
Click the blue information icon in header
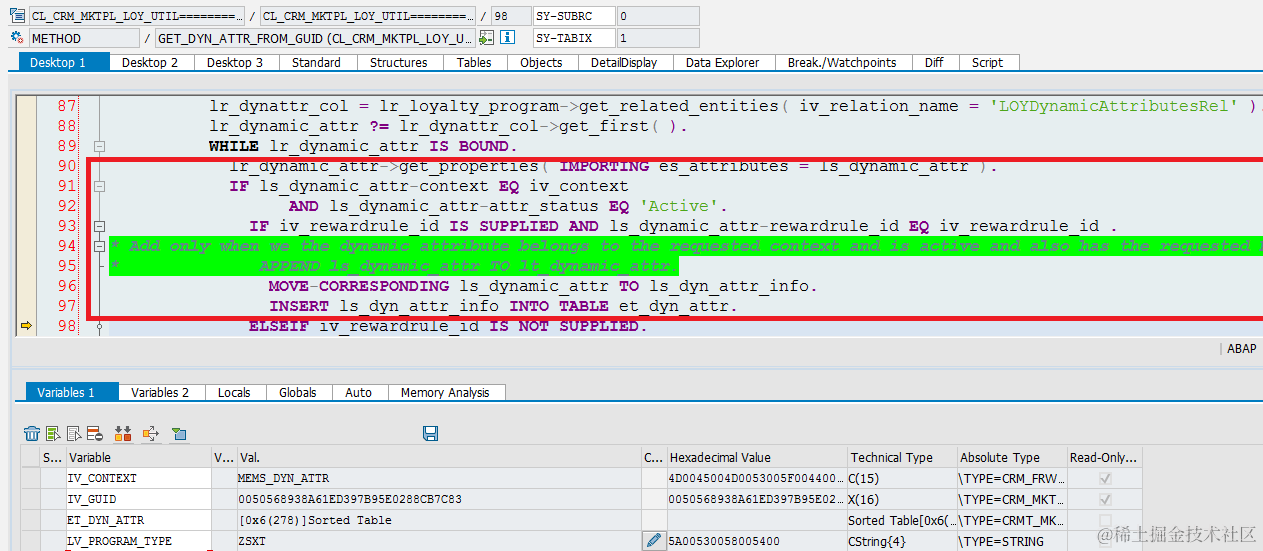pos(507,38)
